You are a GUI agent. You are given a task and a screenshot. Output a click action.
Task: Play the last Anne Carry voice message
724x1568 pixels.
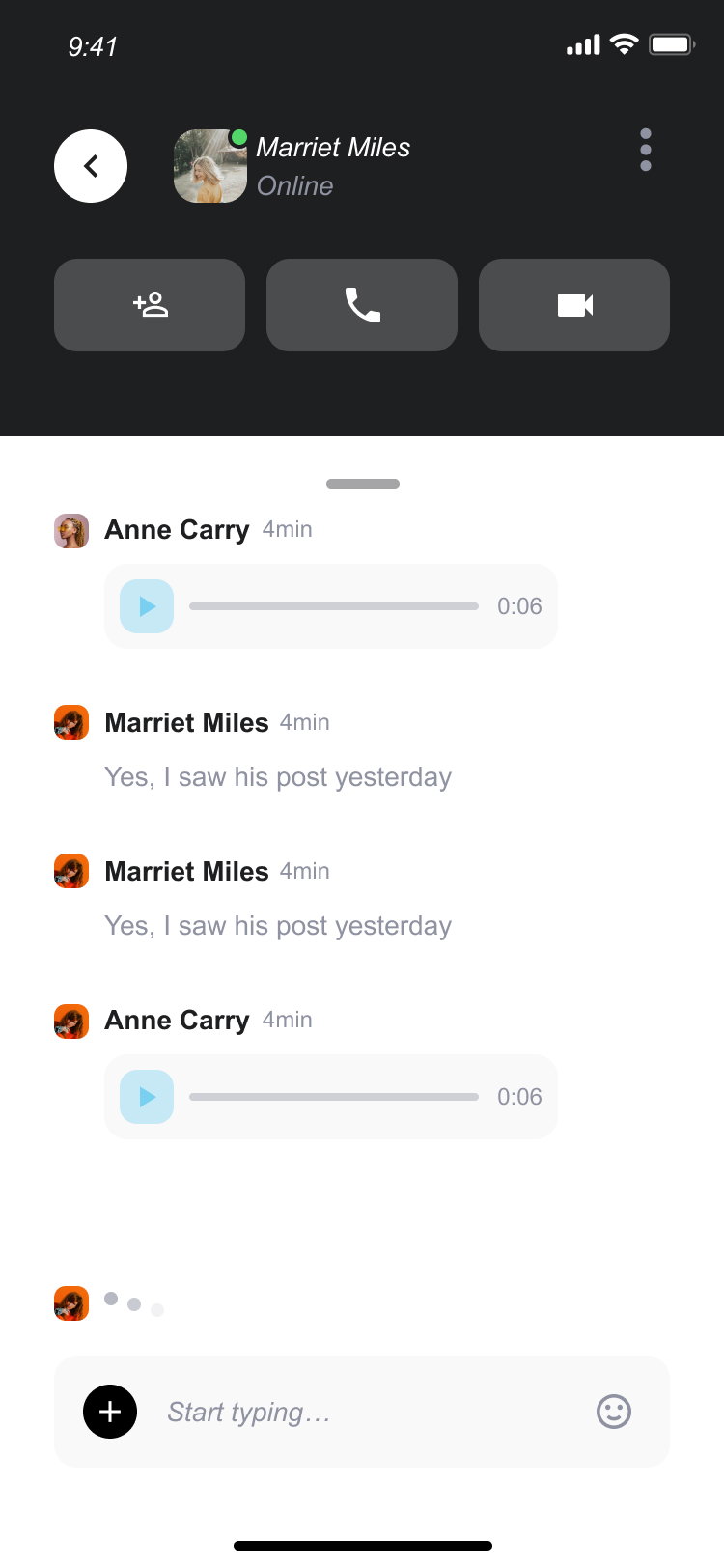coord(147,1097)
